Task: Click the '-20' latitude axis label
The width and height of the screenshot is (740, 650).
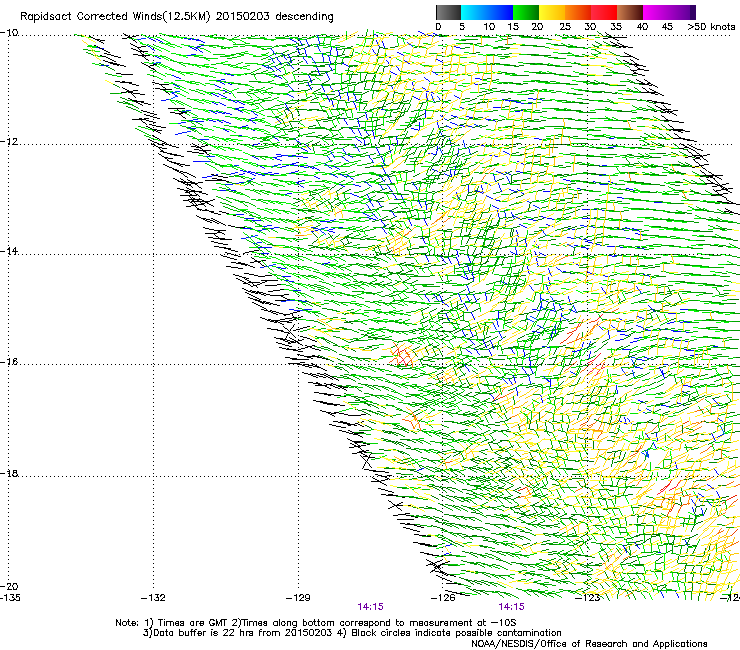Action: (x=9, y=586)
